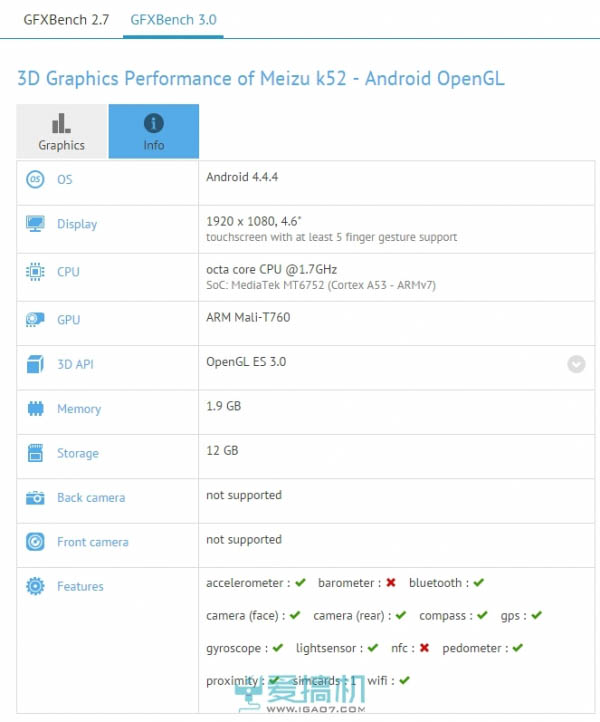Click the ARM Mali-T760 GPU value
The image size is (600, 722).
(x=248, y=318)
